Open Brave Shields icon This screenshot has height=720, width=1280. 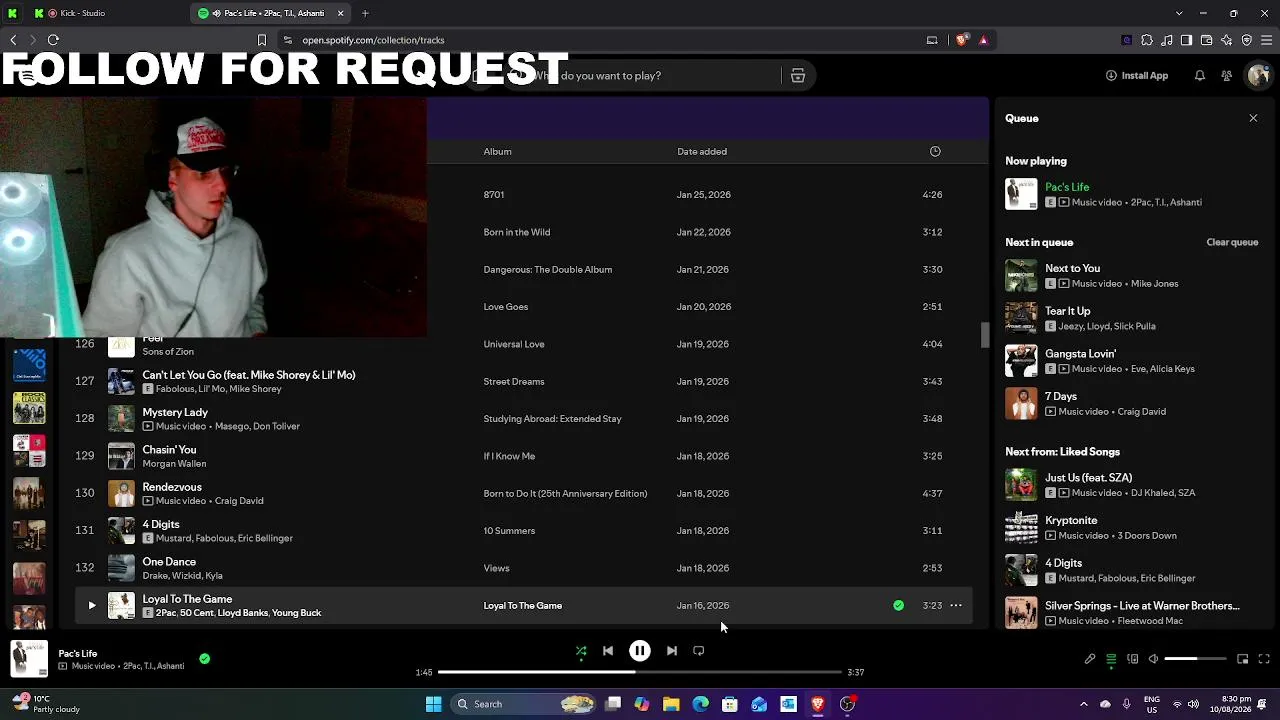coord(962,40)
